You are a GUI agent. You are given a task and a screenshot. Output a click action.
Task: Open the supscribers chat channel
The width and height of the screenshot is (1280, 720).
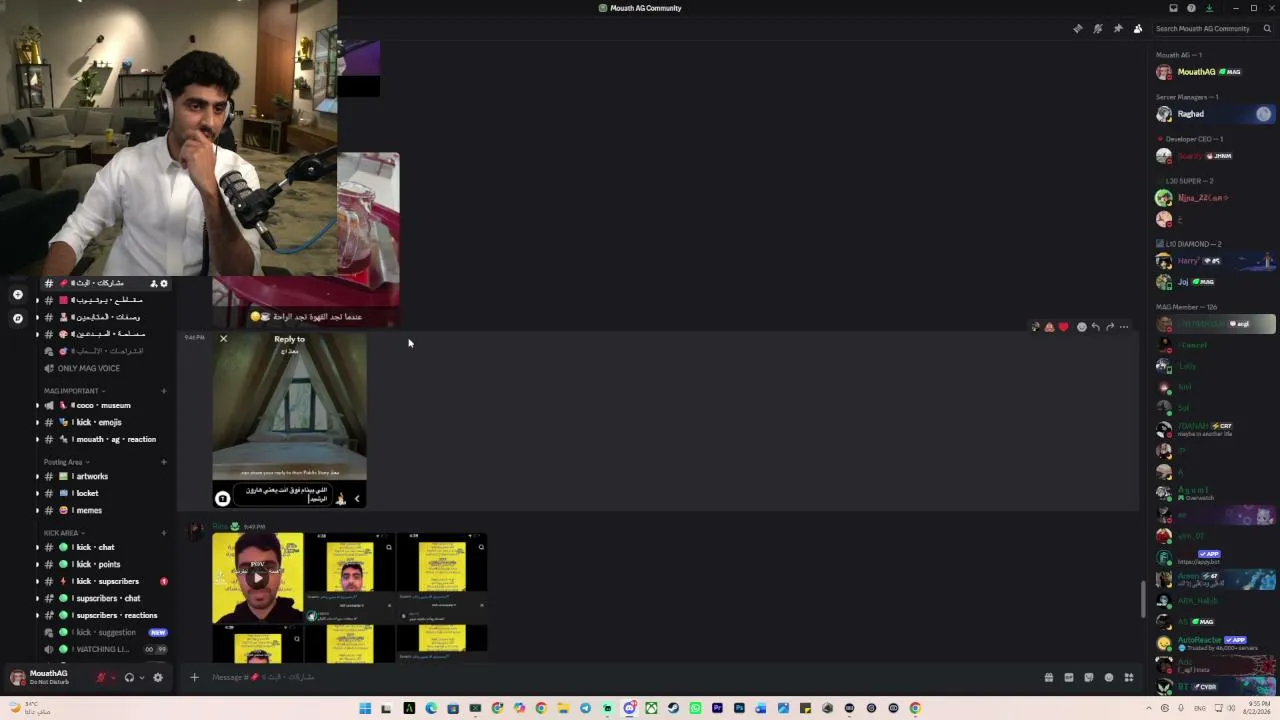pos(105,598)
